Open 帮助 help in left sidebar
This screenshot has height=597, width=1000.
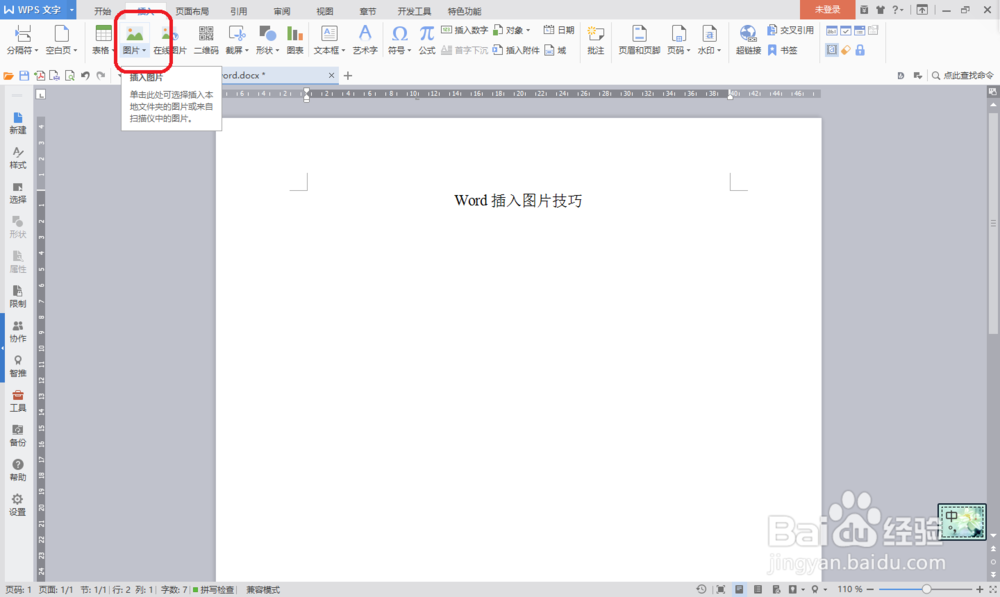click(18, 471)
